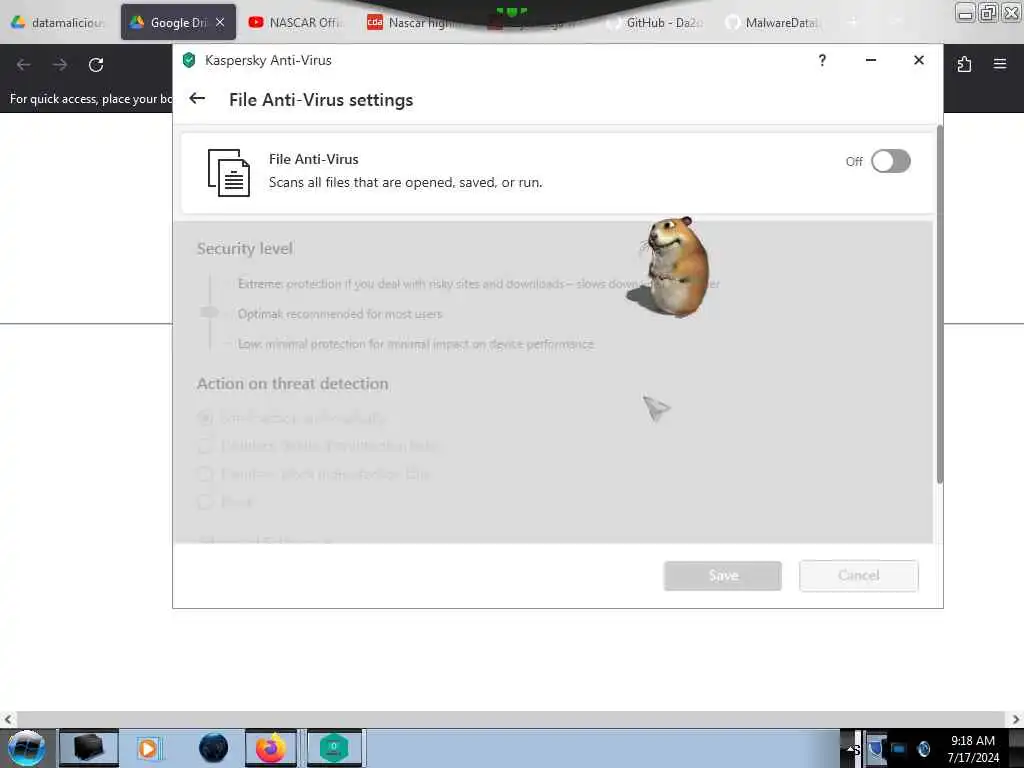Go back using the Kaspersky back arrow
Viewport: 1024px width, 768px height.
click(x=197, y=99)
